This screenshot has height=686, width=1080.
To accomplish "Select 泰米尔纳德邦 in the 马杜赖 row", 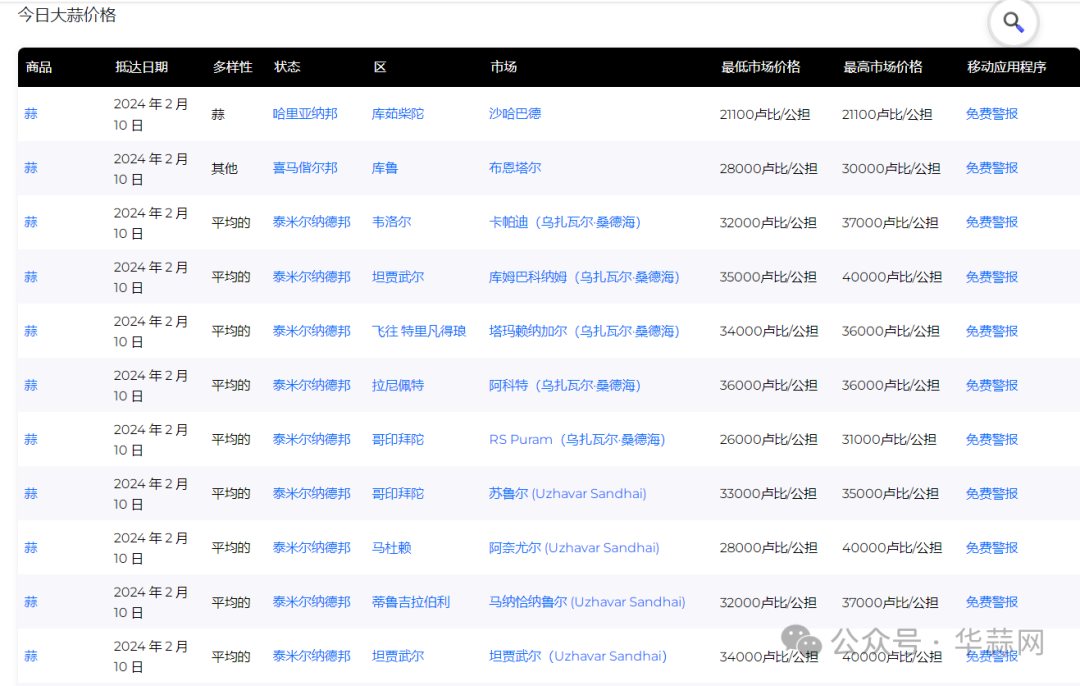I will point(311,548).
